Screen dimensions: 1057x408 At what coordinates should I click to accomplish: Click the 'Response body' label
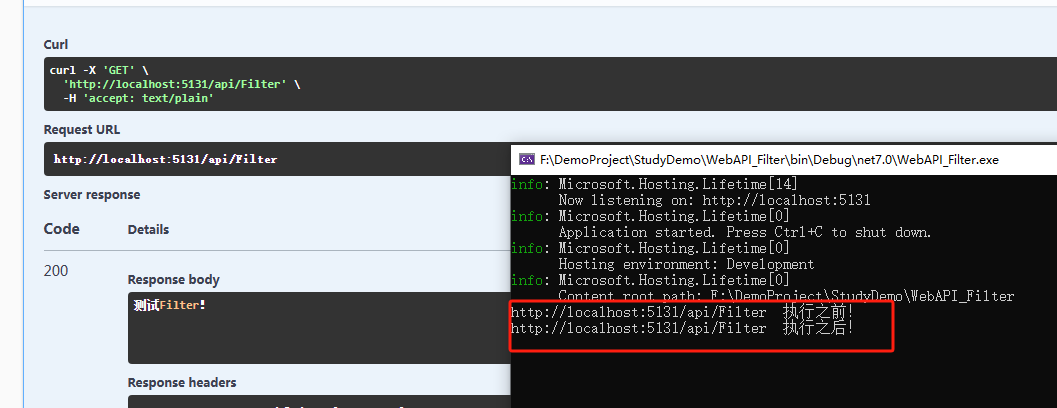click(173, 279)
